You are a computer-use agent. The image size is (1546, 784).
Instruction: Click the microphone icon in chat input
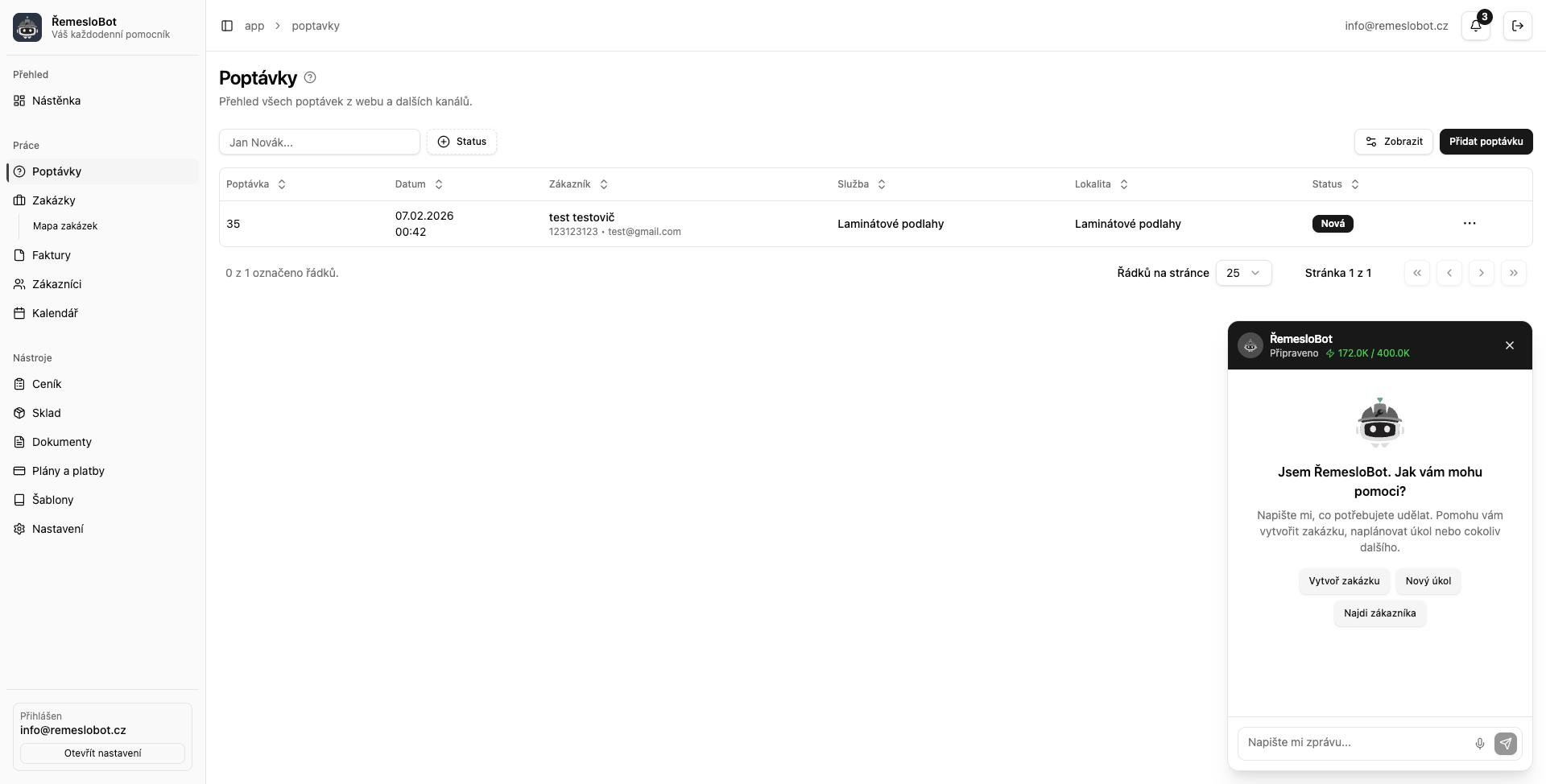(x=1480, y=743)
